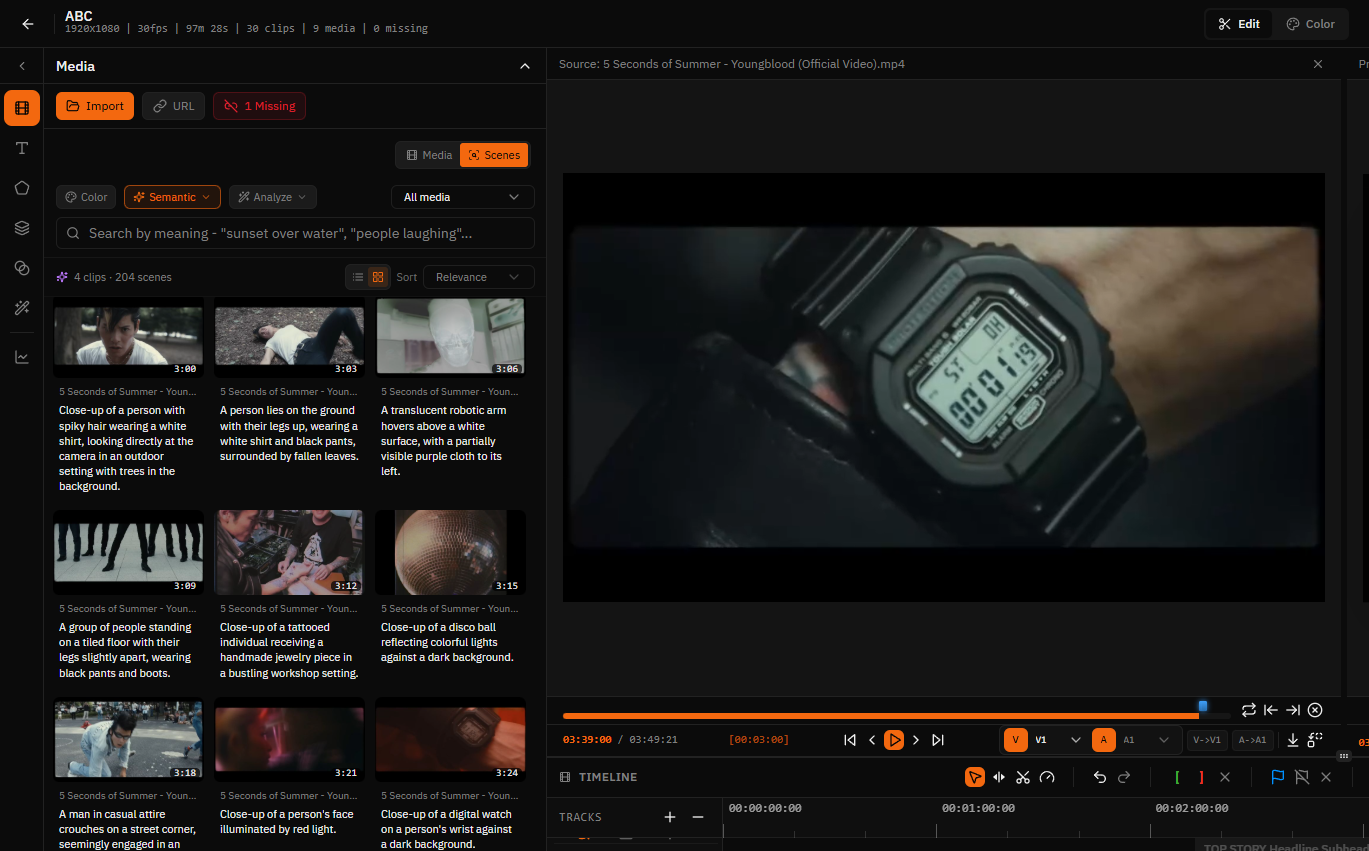1369x851 pixels.
Task: Select the speed gauge tool
Action: pyautogui.click(x=1047, y=777)
